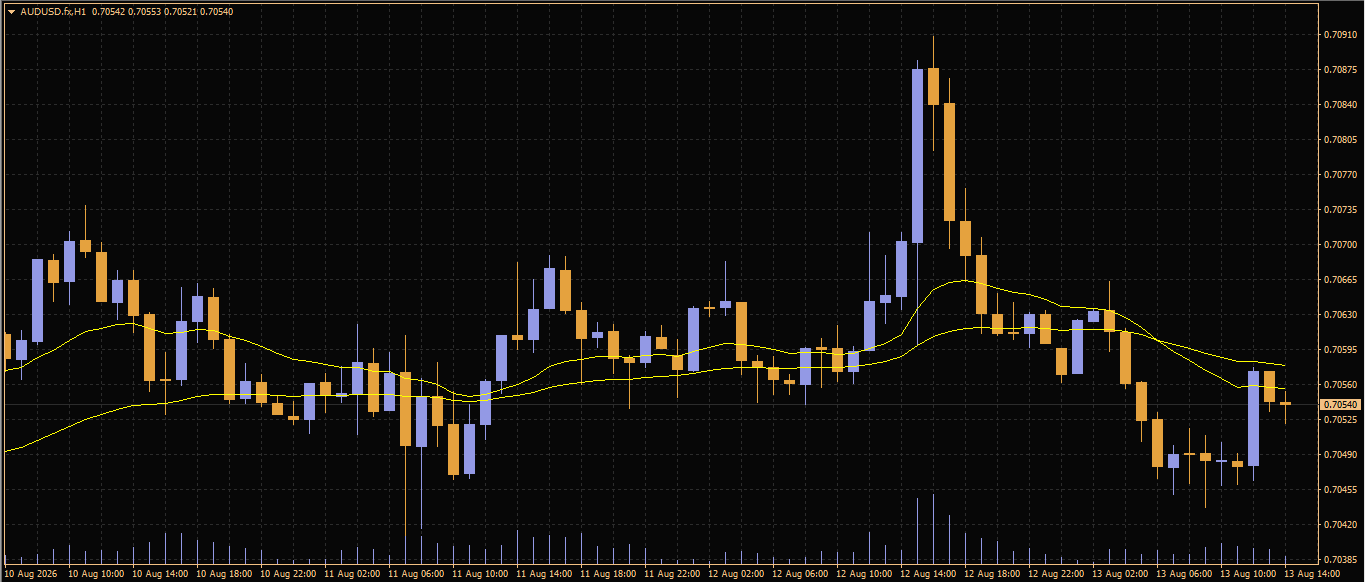Click the 0.70770 price axis label

point(1340,175)
